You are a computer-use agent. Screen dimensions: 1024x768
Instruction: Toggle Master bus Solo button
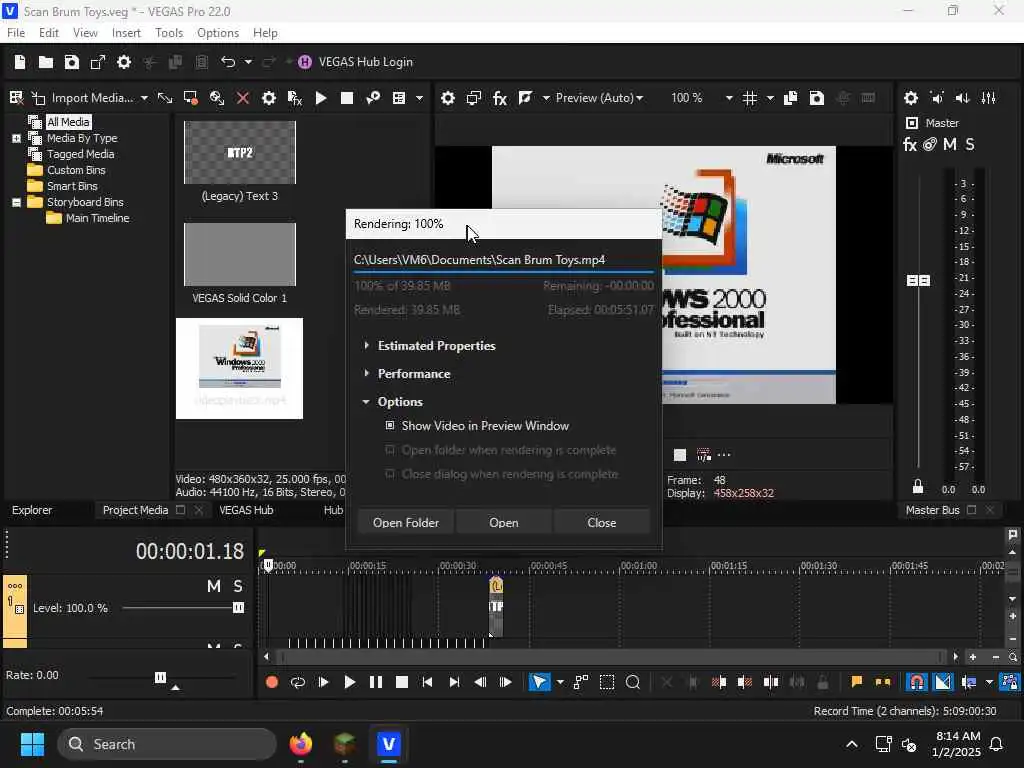[970, 144]
